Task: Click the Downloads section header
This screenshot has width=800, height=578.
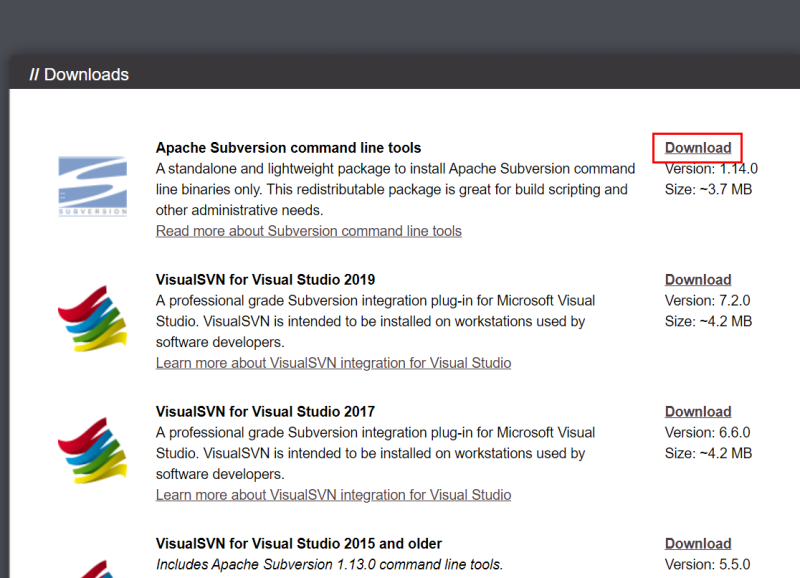Action: point(80,75)
